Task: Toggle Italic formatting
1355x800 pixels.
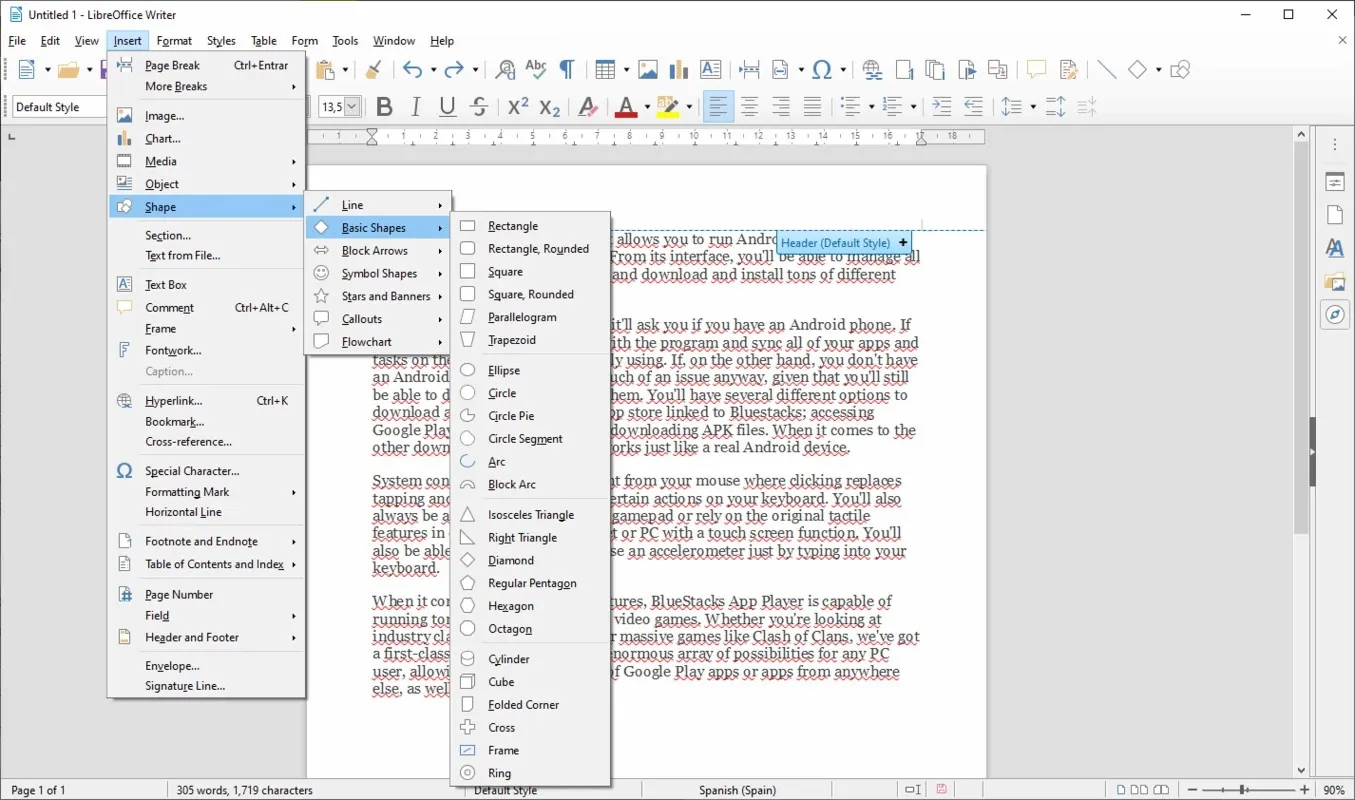Action: (x=416, y=107)
